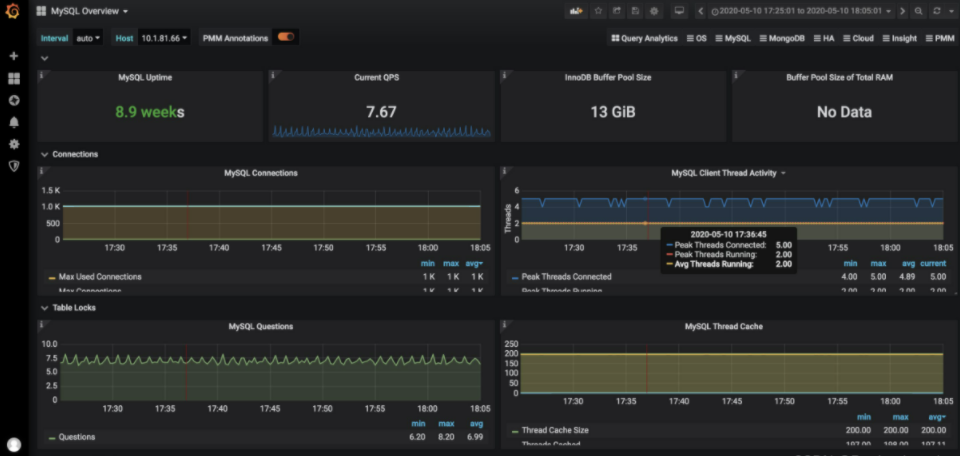Open the Explore compass icon
This screenshot has width=960, height=456.
(x=13, y=100)
